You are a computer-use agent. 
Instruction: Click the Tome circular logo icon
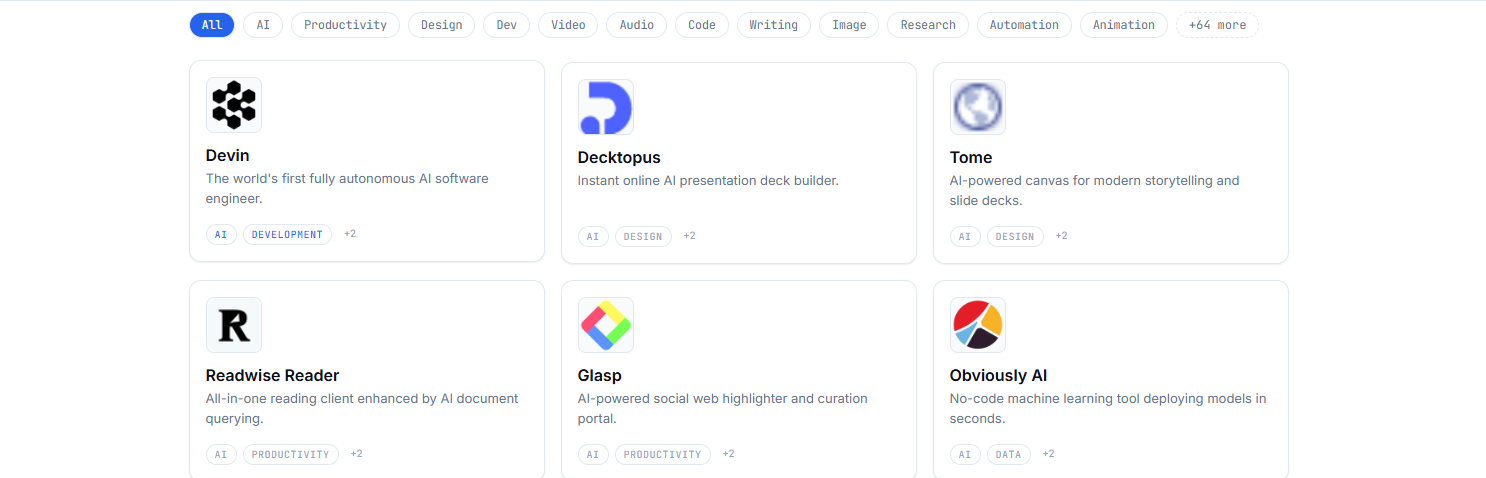point(978,107)
